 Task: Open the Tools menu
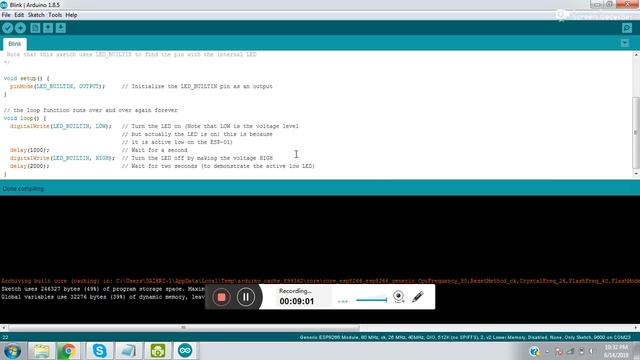(x=55, y=15)
